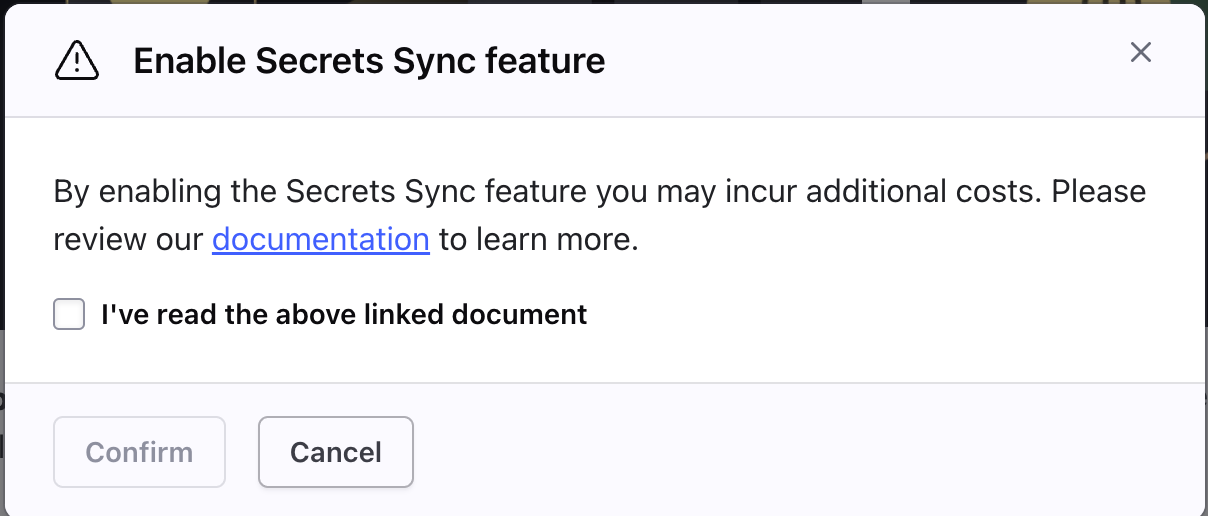Click the "I've read the above linked document" label
This screenshot has height=516, width=1208.
(x=344, y=315)
